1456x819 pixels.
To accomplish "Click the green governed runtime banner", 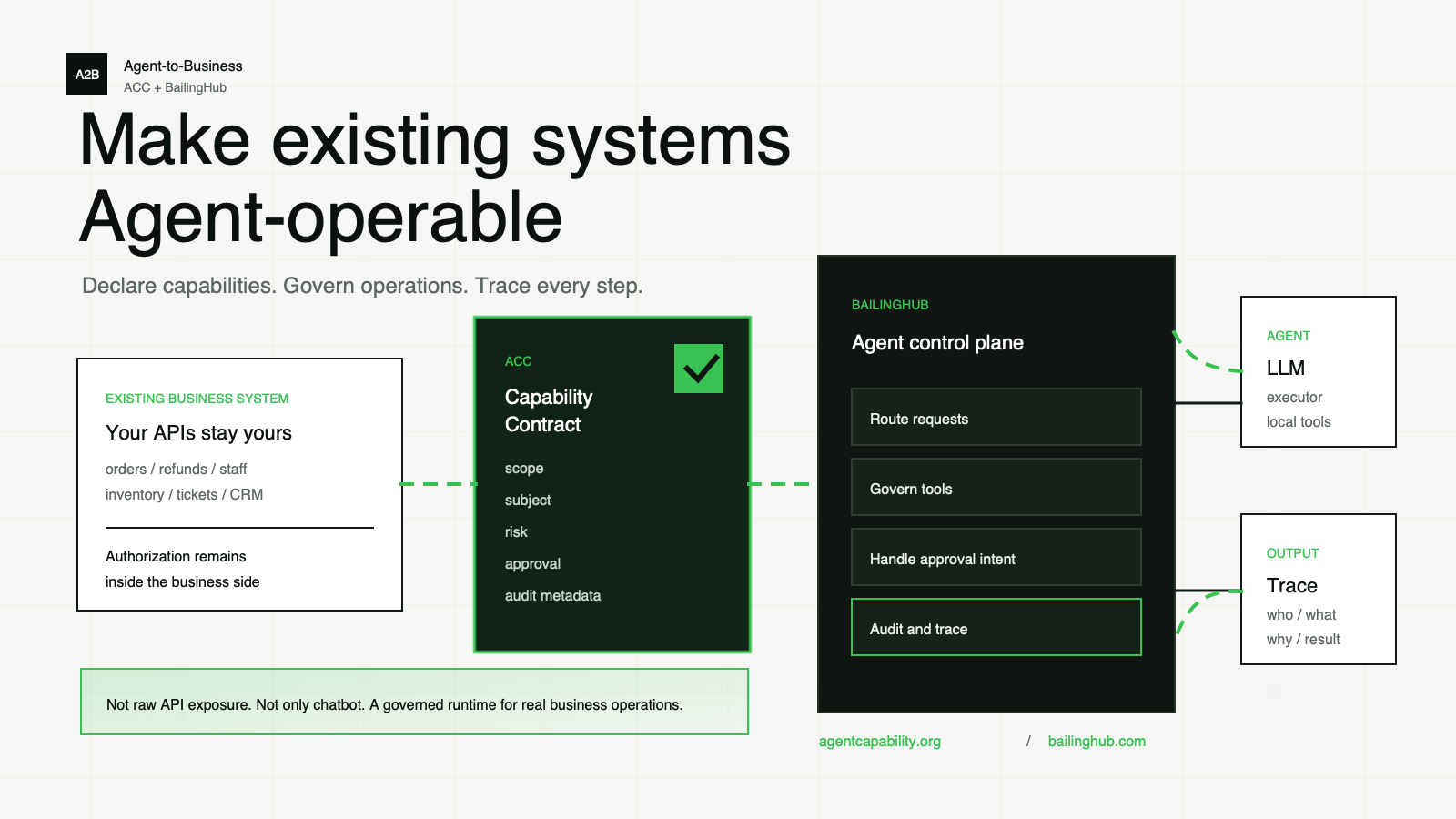I will [x=415, y=702].
